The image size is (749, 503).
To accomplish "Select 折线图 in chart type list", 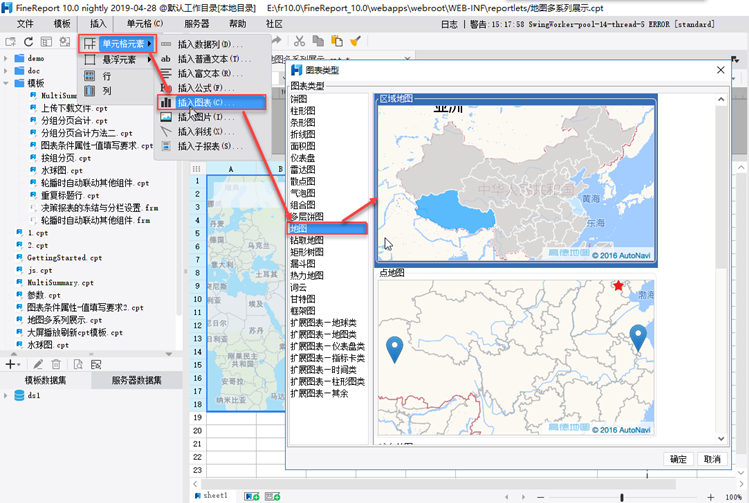I will pos(303,134).
